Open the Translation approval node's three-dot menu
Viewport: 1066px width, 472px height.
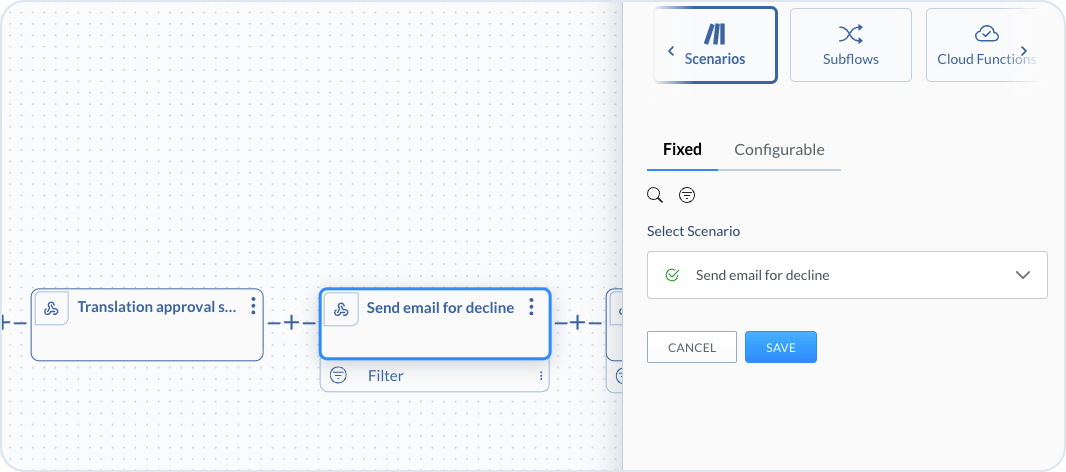tap(254, 306)
